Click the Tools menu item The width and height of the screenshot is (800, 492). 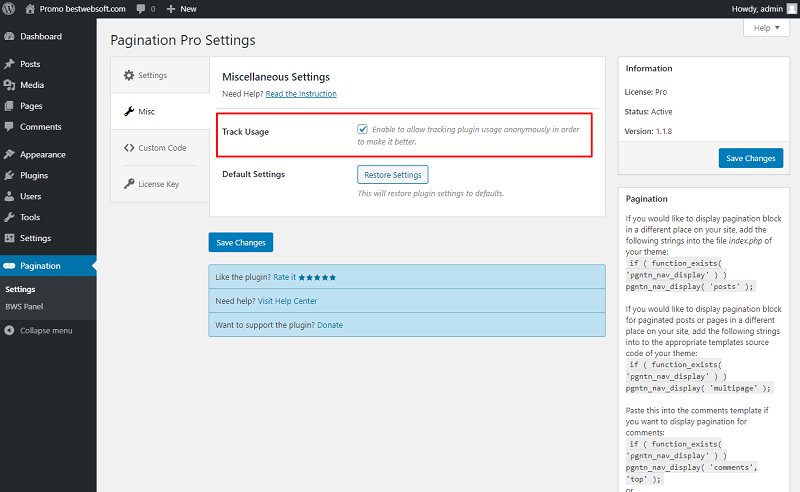48,217
